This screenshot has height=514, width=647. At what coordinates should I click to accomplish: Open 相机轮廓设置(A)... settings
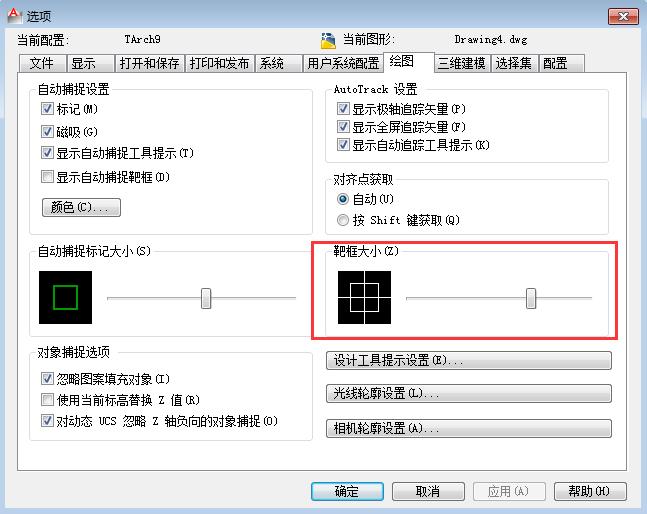(x=469, y=428)
